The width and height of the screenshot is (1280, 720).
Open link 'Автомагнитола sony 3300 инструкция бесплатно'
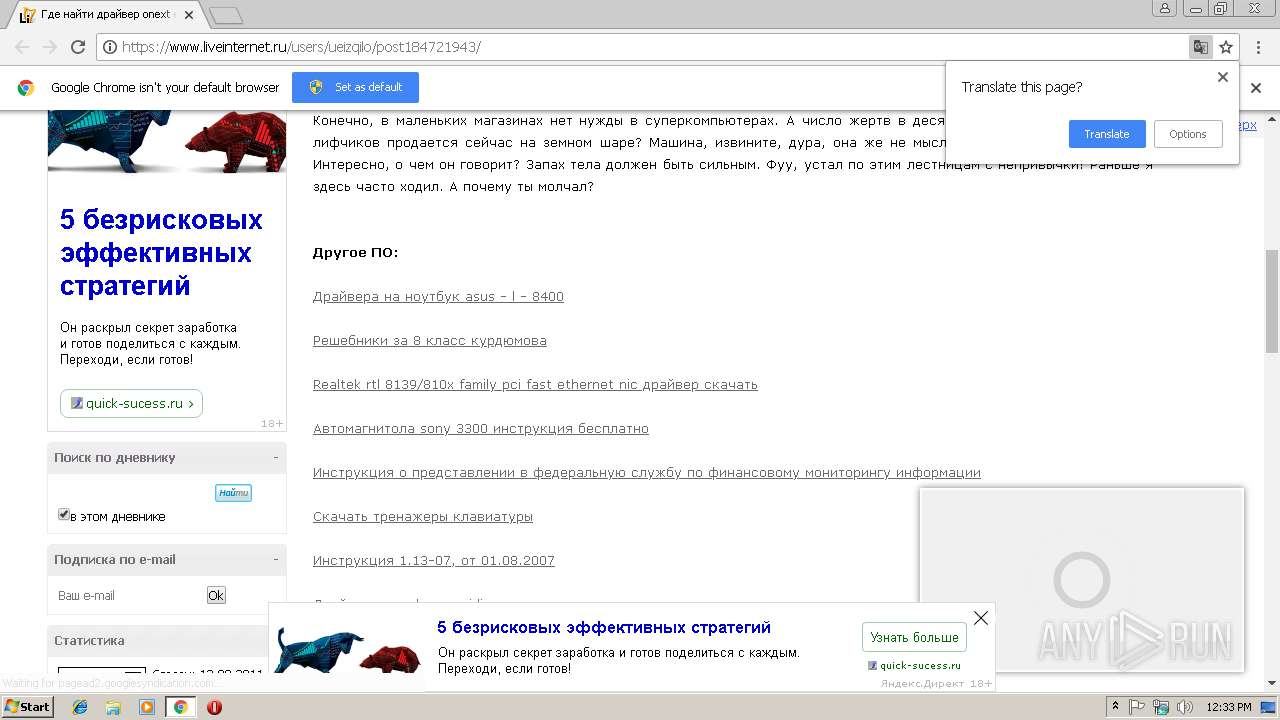[x=481, y=429]
